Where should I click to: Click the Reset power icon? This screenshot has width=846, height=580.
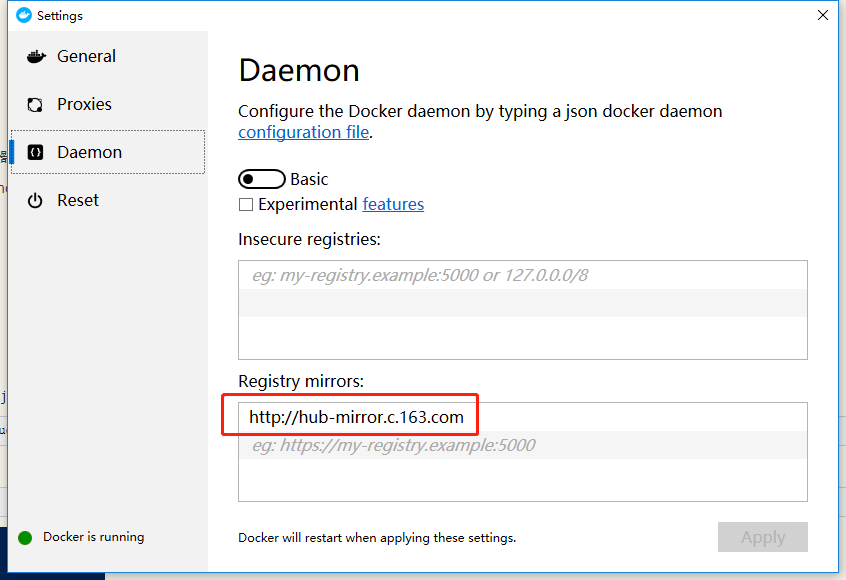[35, 201]
